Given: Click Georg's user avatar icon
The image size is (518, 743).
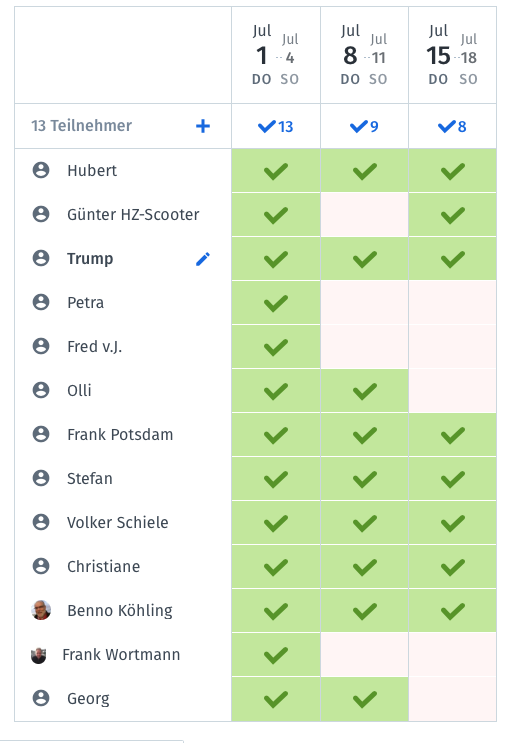Looking at the screenshot, I should 41,698.
